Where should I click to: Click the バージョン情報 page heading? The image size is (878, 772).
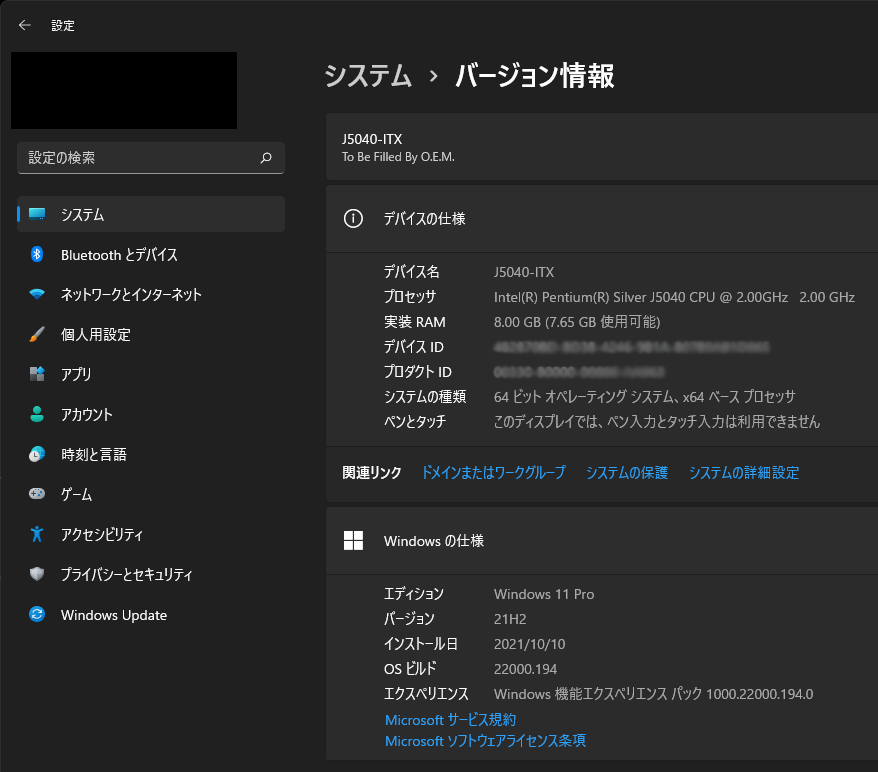tap(535, 76)
